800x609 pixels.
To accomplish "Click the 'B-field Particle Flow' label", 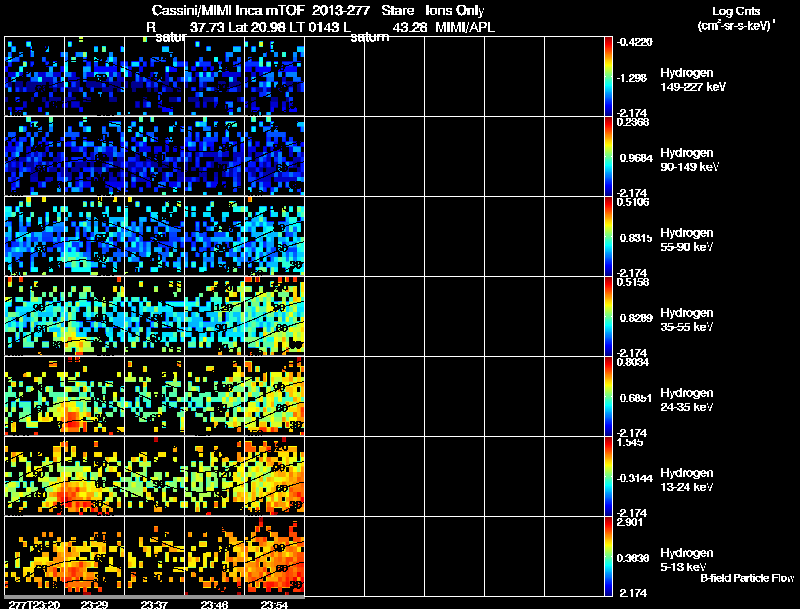I will pos(747,578).
